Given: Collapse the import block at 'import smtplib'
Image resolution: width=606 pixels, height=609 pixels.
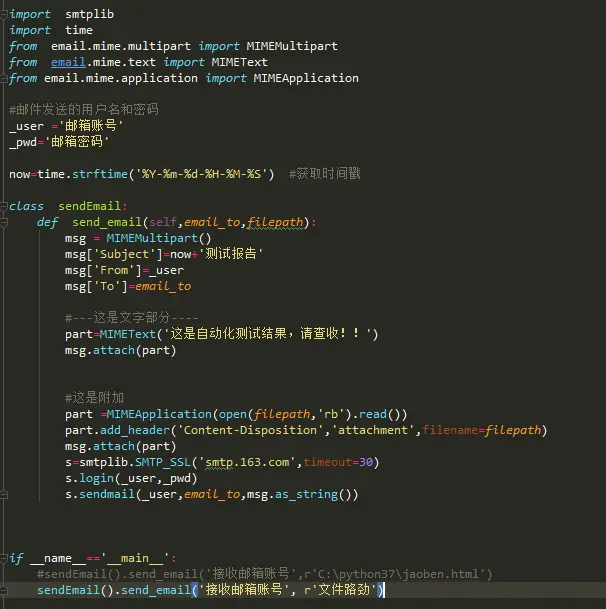Looking at the screenshot, I should pyautogui.click(x=3, y=15).
